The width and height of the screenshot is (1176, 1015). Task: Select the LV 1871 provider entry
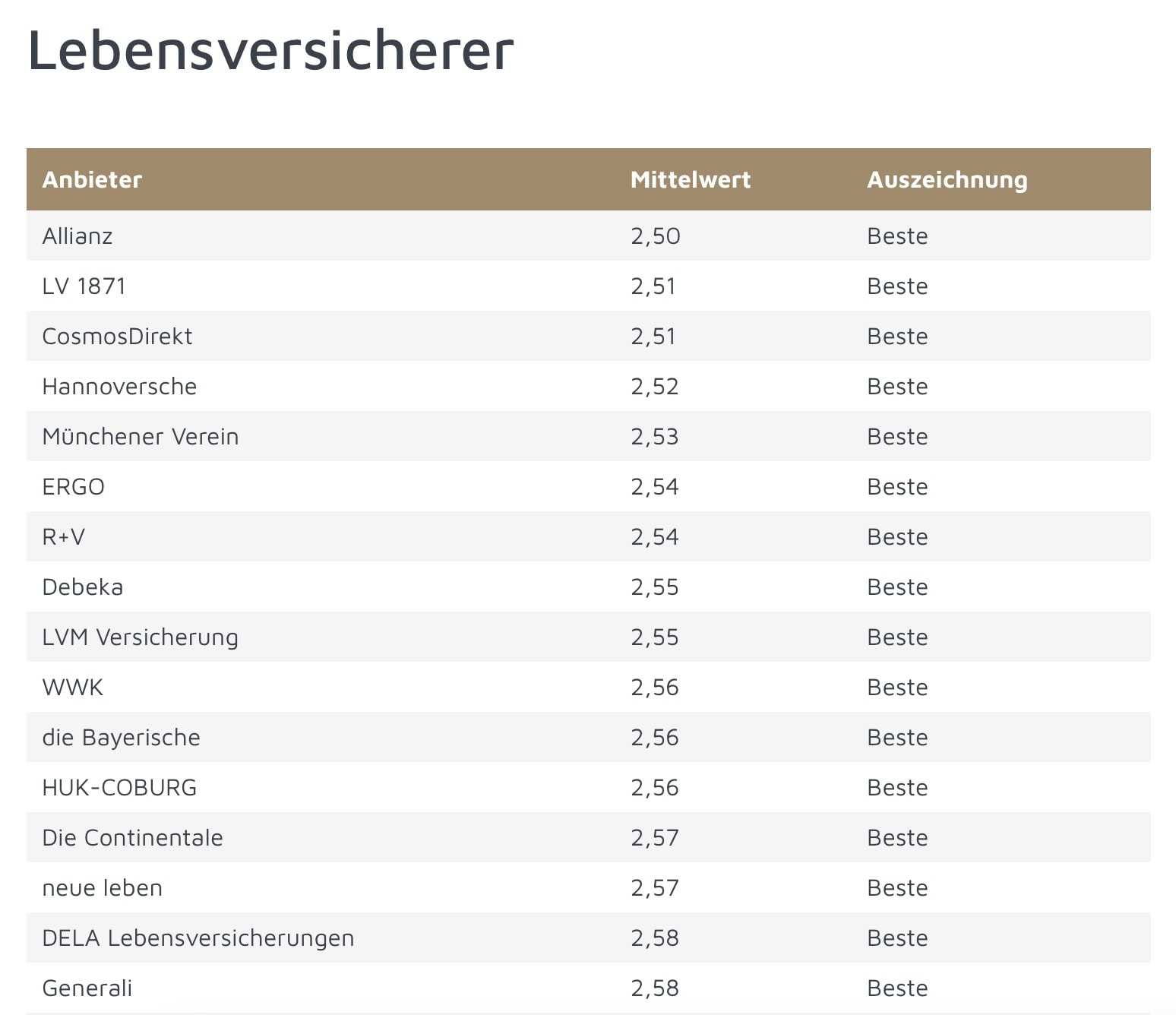(x=84, y=286)
